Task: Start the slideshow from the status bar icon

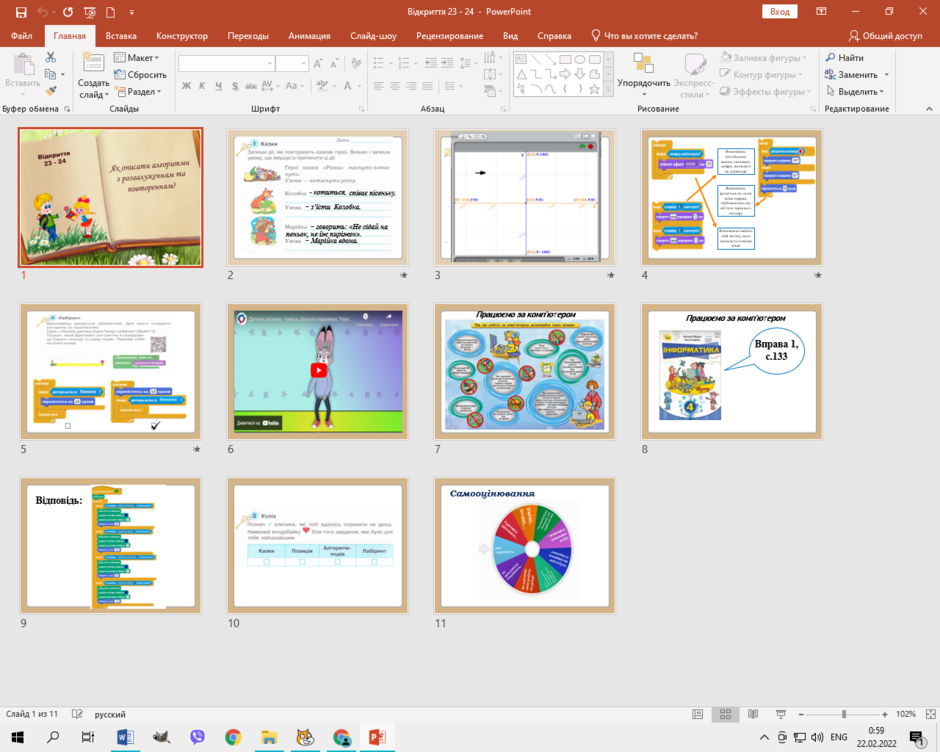Action: click(781, 714)
